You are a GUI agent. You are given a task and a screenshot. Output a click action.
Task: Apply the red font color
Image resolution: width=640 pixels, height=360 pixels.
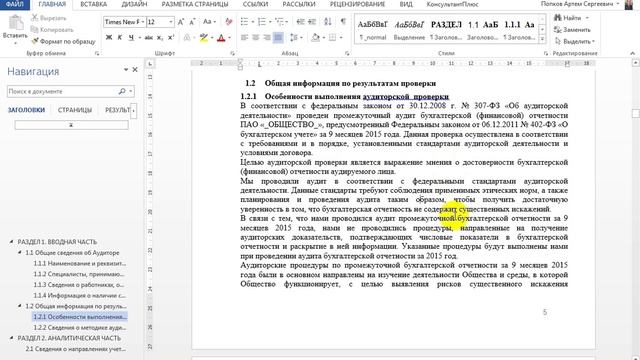click(x=221, y=38)
